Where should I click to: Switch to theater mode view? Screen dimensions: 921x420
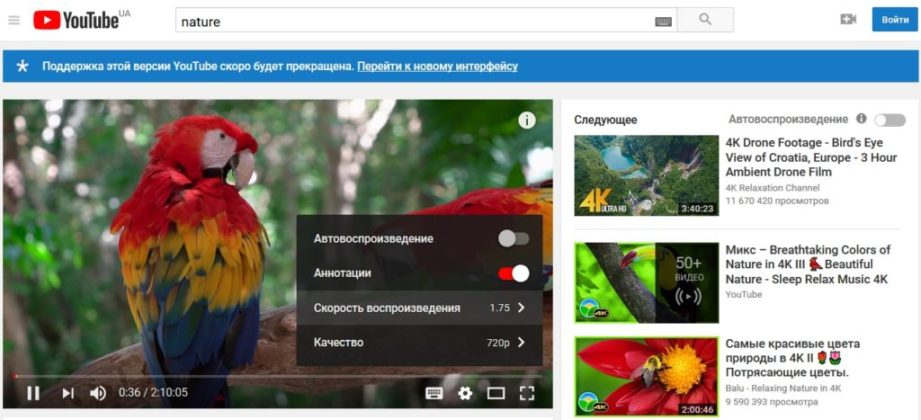pos(496,393)
